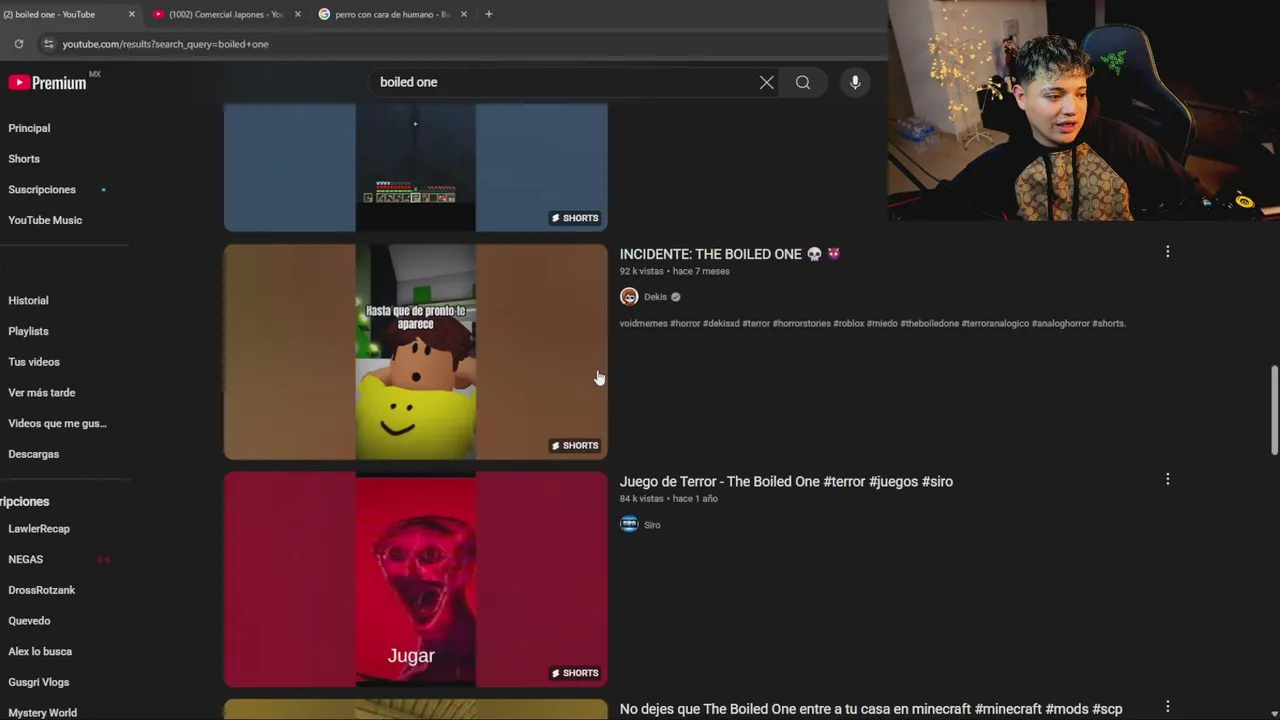Image resolution: width=1280 pixels, height=720 pixels.
Task: Open Videos que me gustan list
Action: 57,424
